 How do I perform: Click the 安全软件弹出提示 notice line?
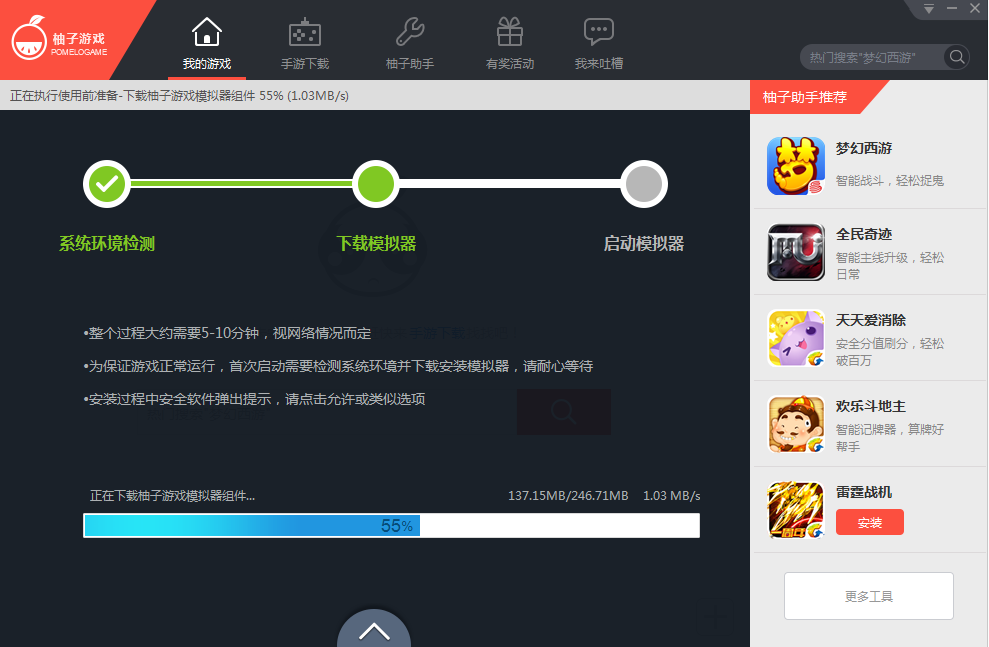254,399
